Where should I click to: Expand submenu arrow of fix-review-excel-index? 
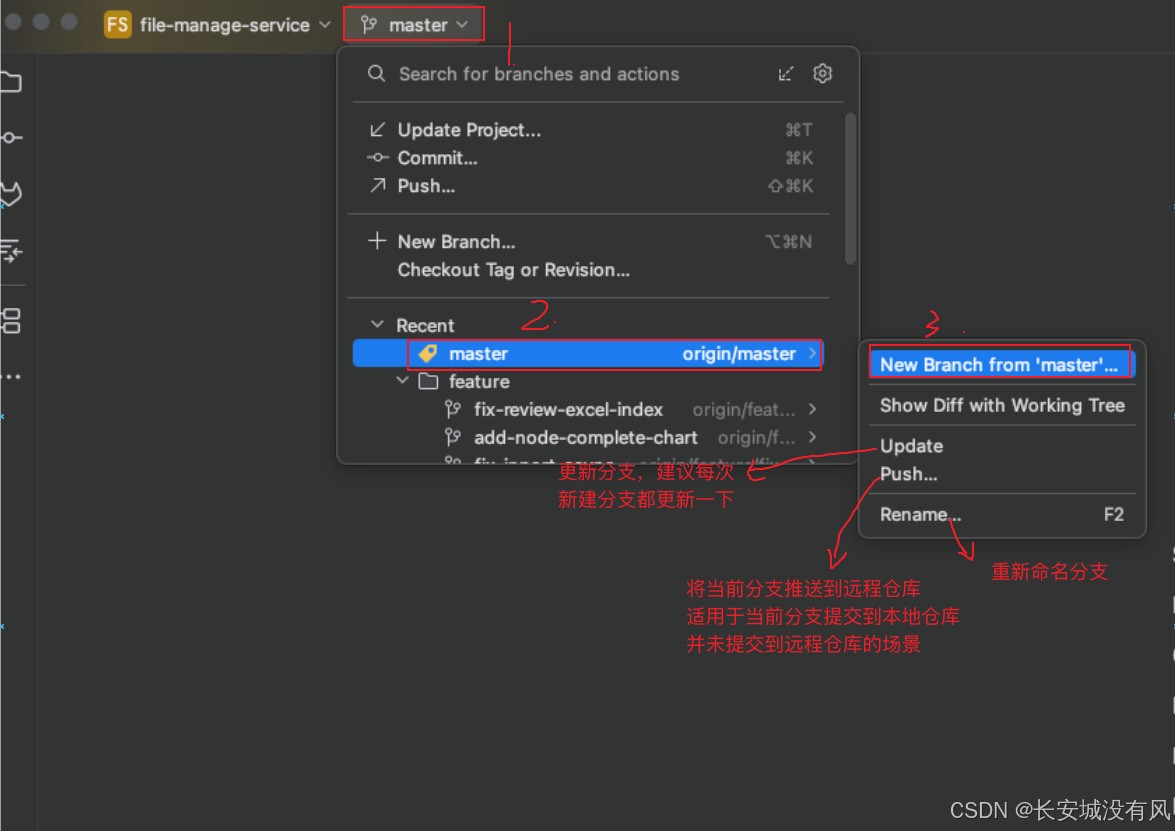click(812, 409)
